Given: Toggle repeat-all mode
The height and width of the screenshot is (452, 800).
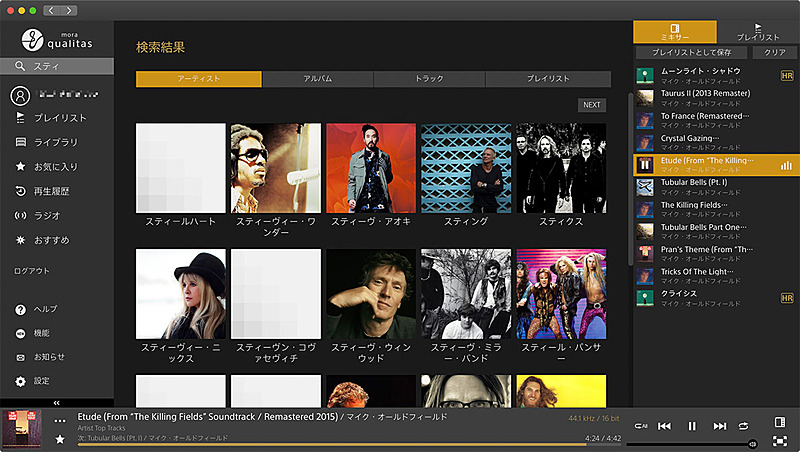Looking at the screenshot, I should click(x=641, y=426).
